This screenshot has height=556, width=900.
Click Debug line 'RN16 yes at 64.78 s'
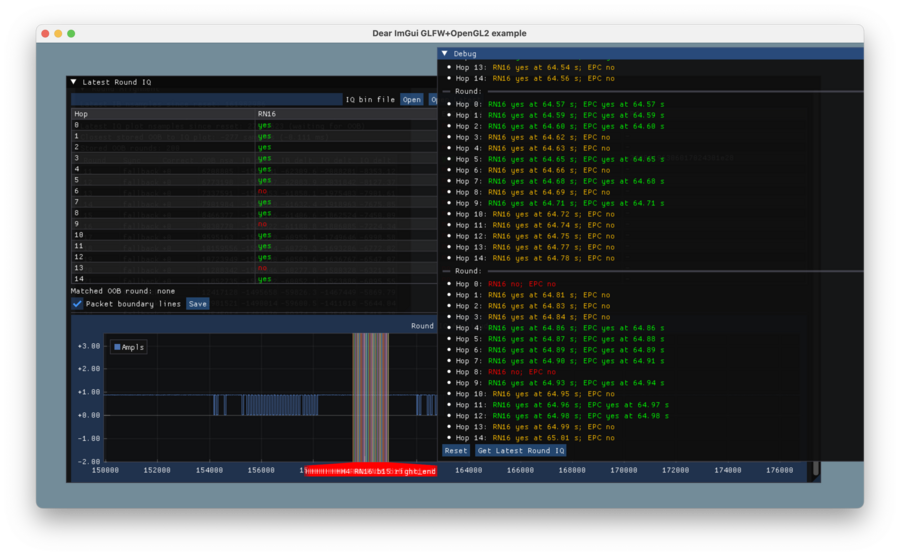536,258
